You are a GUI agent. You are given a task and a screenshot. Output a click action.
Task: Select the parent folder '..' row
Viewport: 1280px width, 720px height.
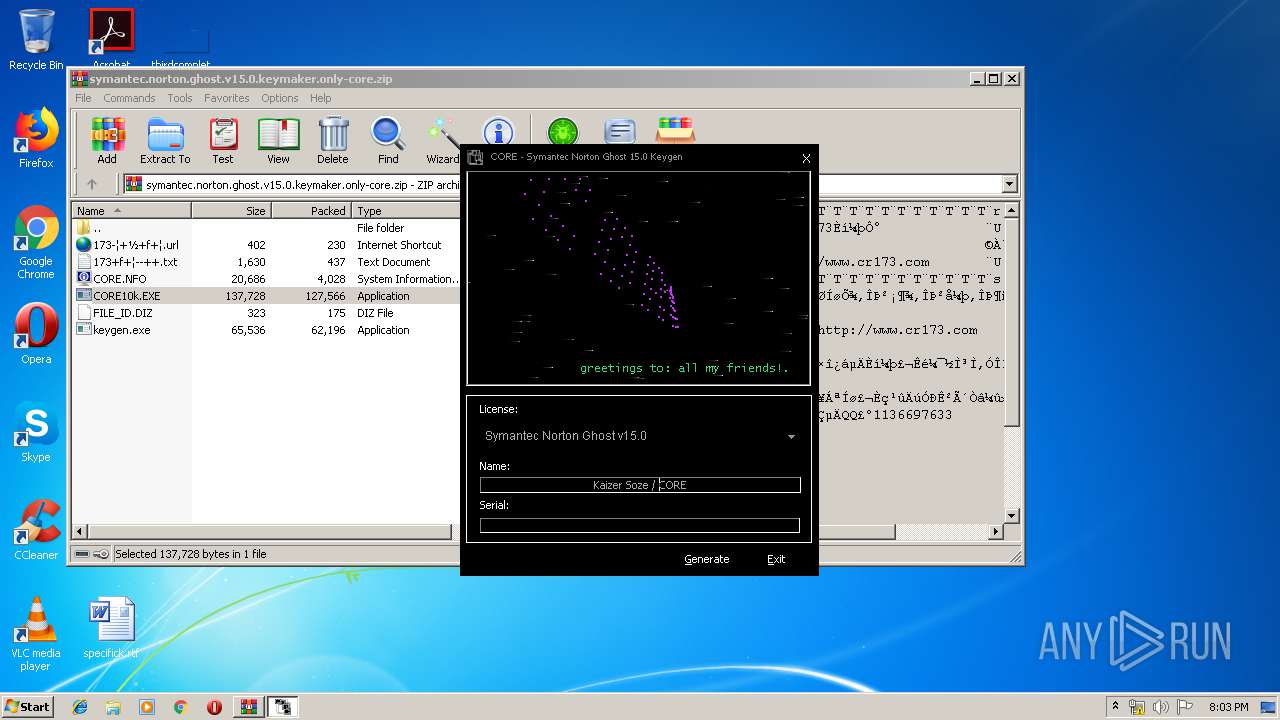(267, 228)
